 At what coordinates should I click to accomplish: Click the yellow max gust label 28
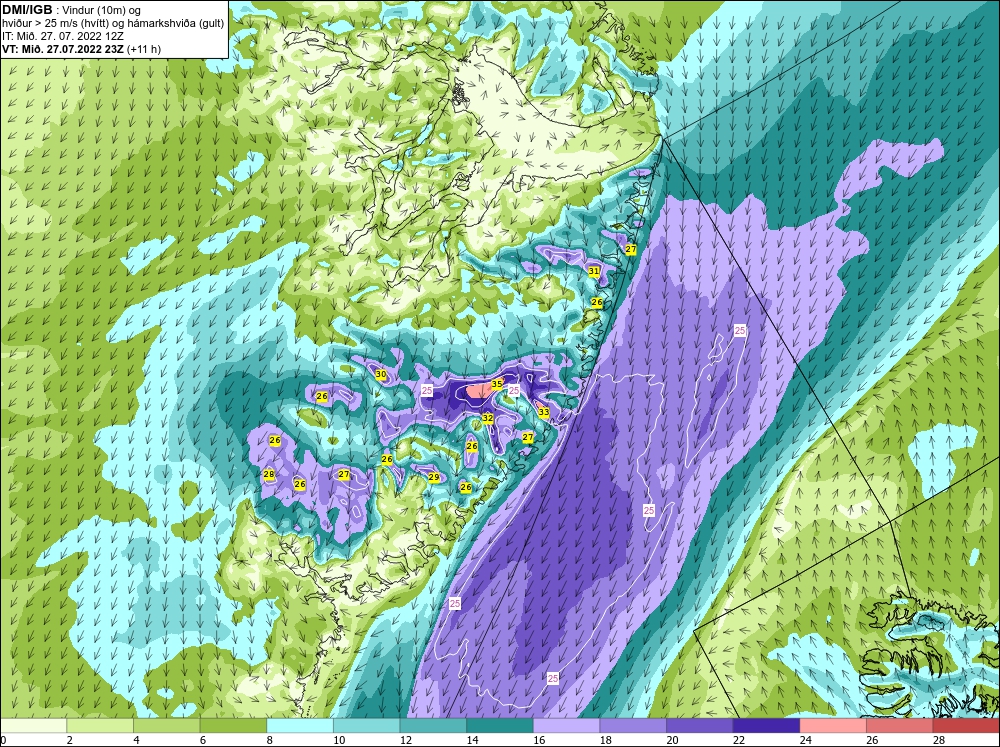pos(268,474)
